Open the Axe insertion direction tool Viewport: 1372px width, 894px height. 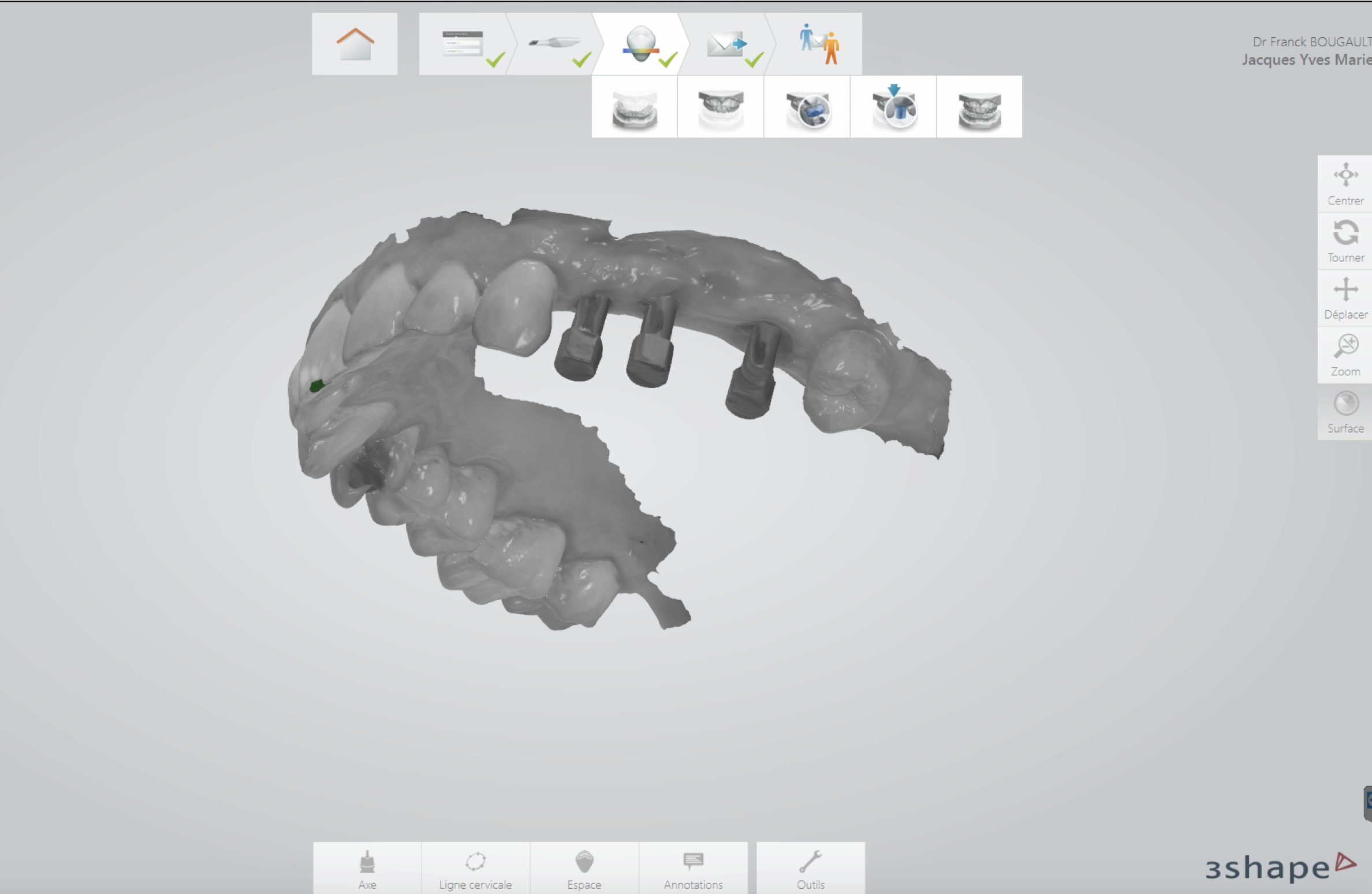tap(367, 868)
